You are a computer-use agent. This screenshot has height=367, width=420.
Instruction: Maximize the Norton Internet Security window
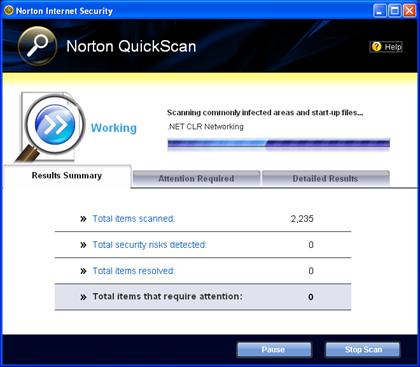point(395,11)
